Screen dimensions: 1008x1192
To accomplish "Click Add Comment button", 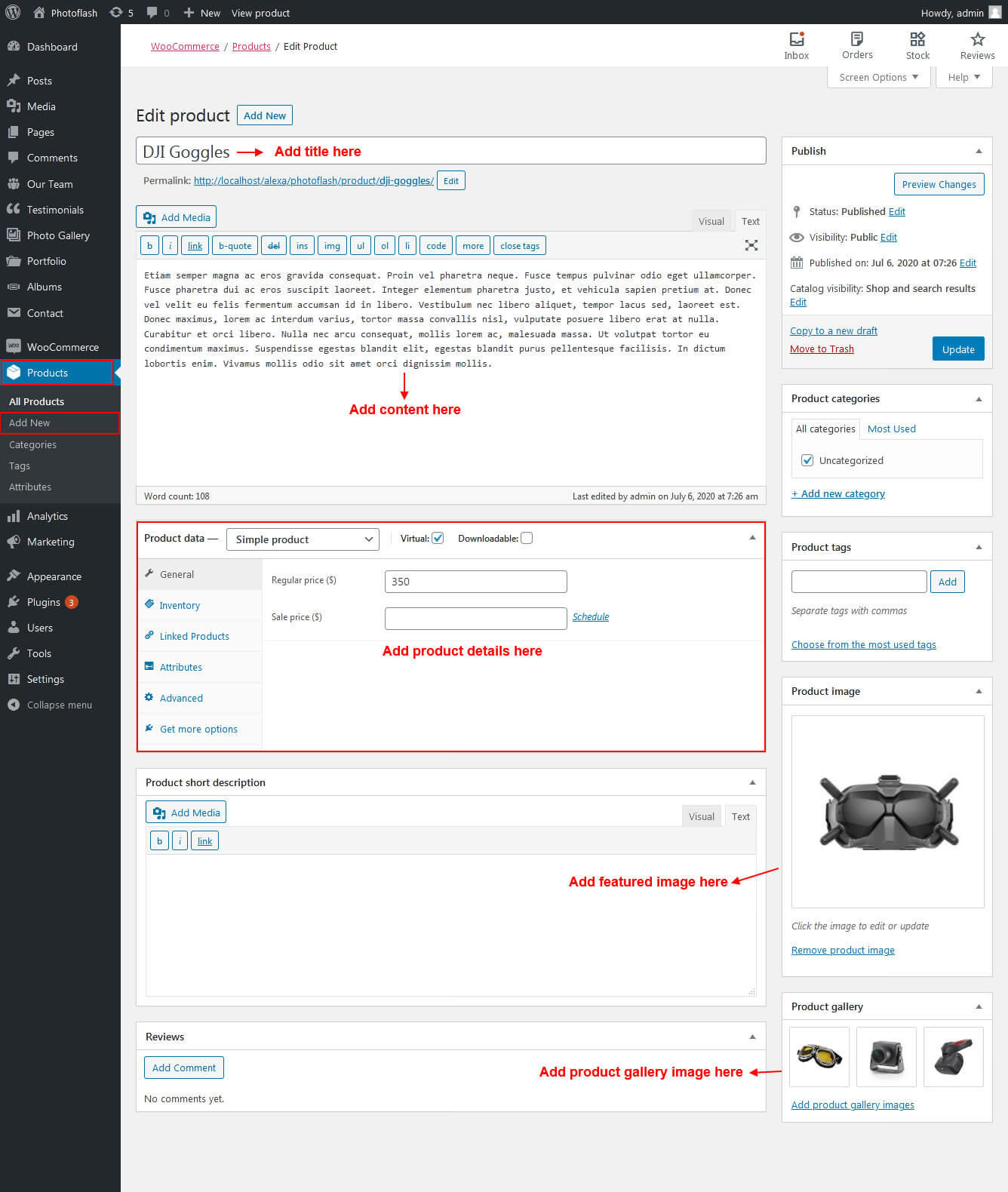I will pos(184,1068).
